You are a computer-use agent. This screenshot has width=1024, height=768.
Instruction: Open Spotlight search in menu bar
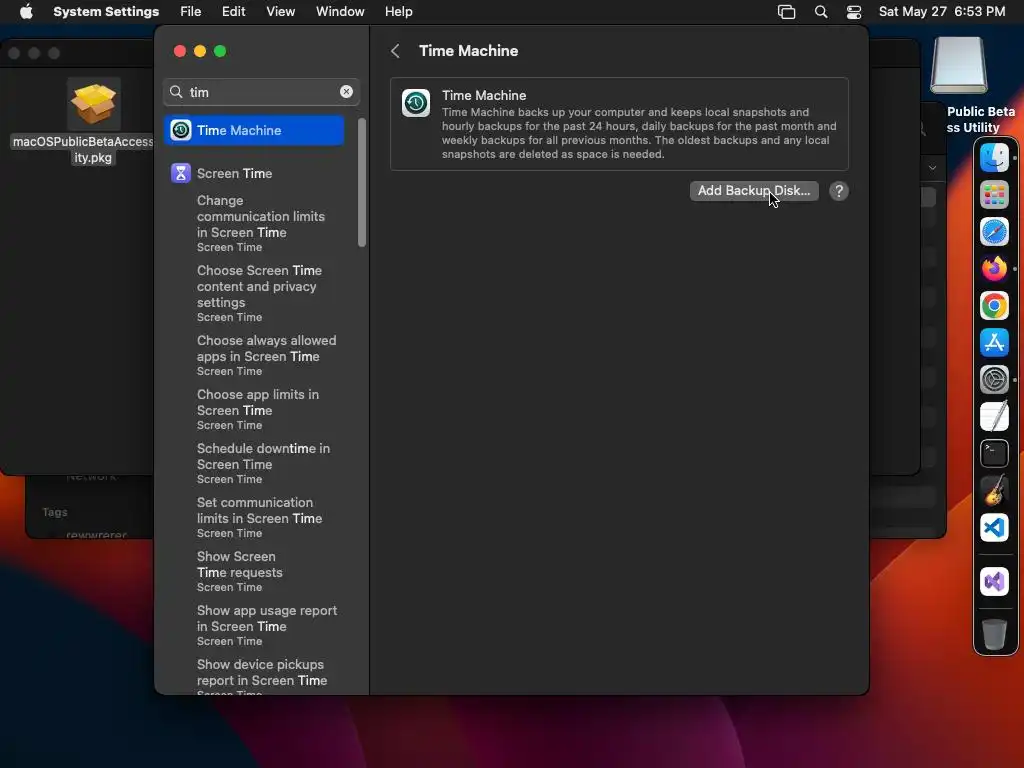point(821,12)
